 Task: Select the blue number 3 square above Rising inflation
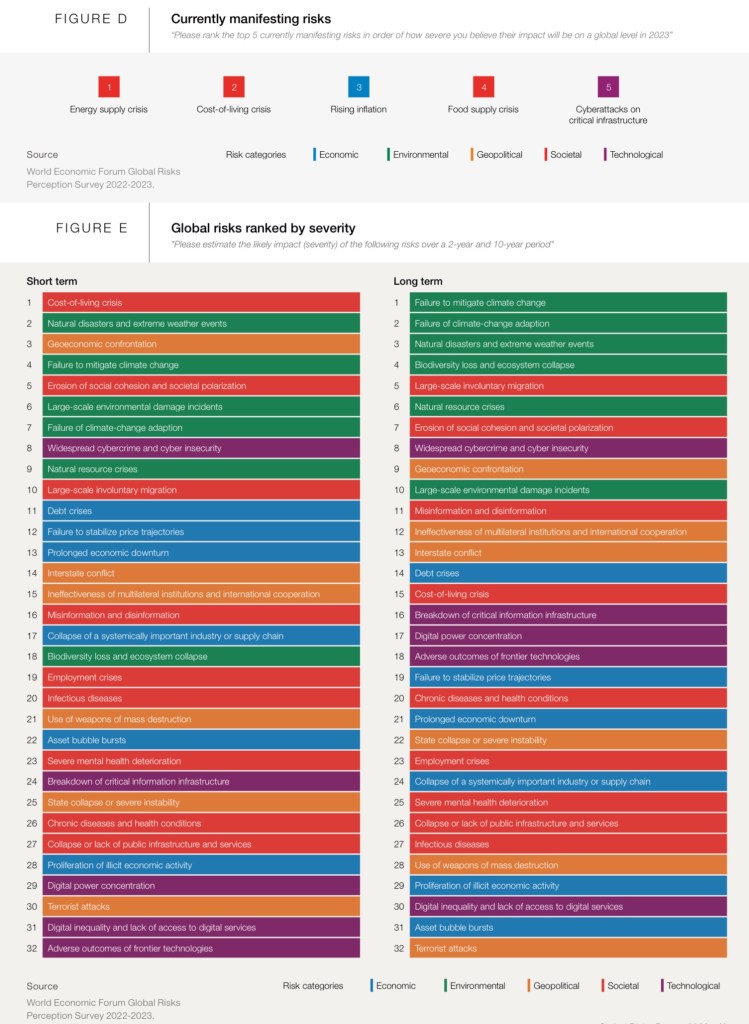pos(359,87)
